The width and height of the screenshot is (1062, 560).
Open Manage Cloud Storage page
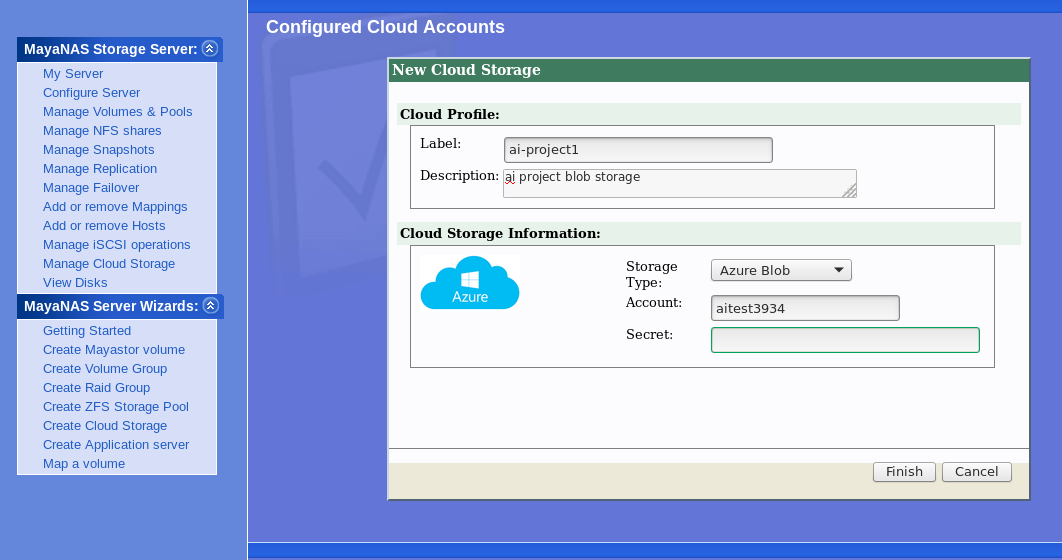[x=109, y=264]
